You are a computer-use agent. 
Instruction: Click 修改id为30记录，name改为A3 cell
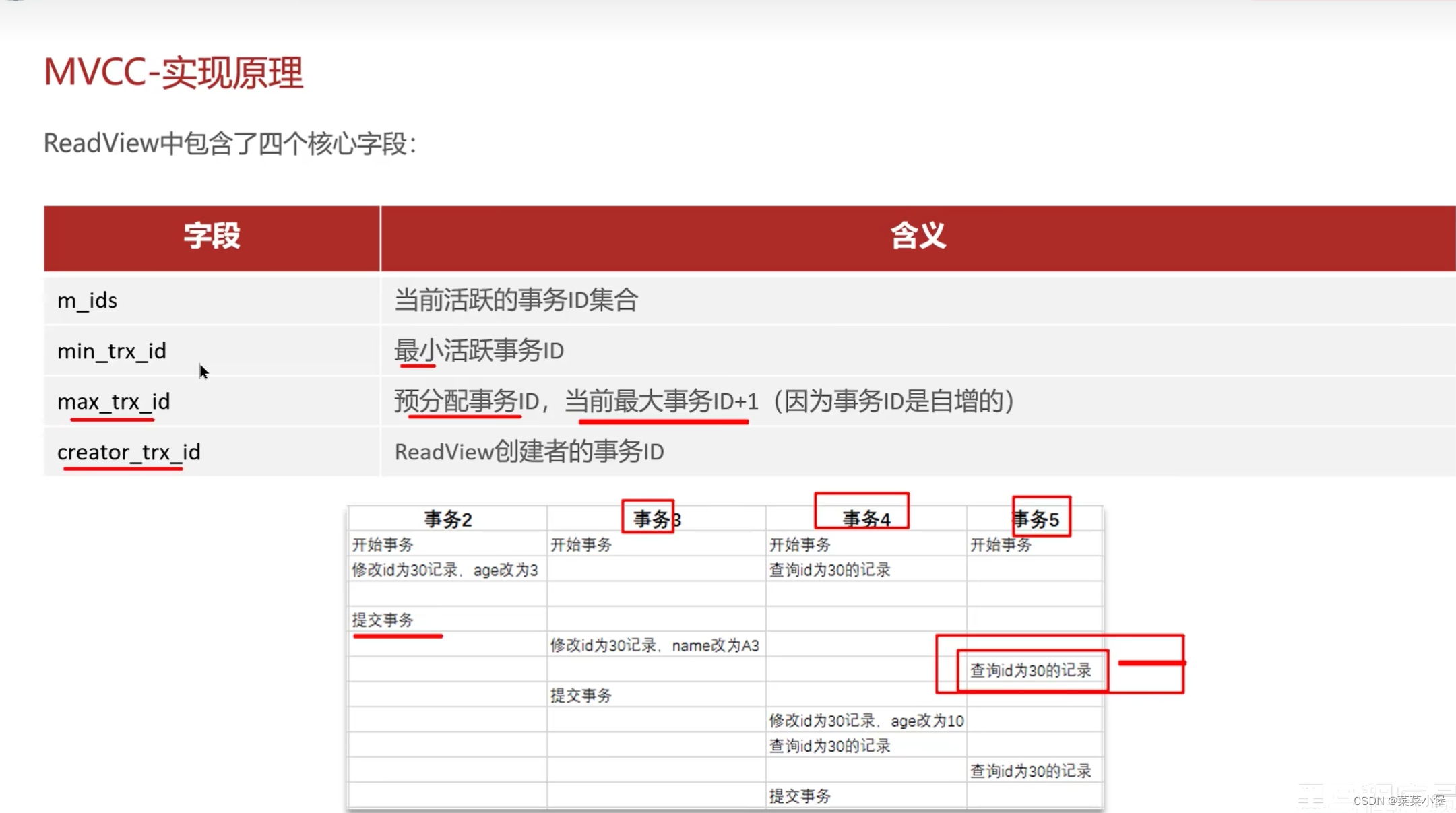(x=655, y=645)
